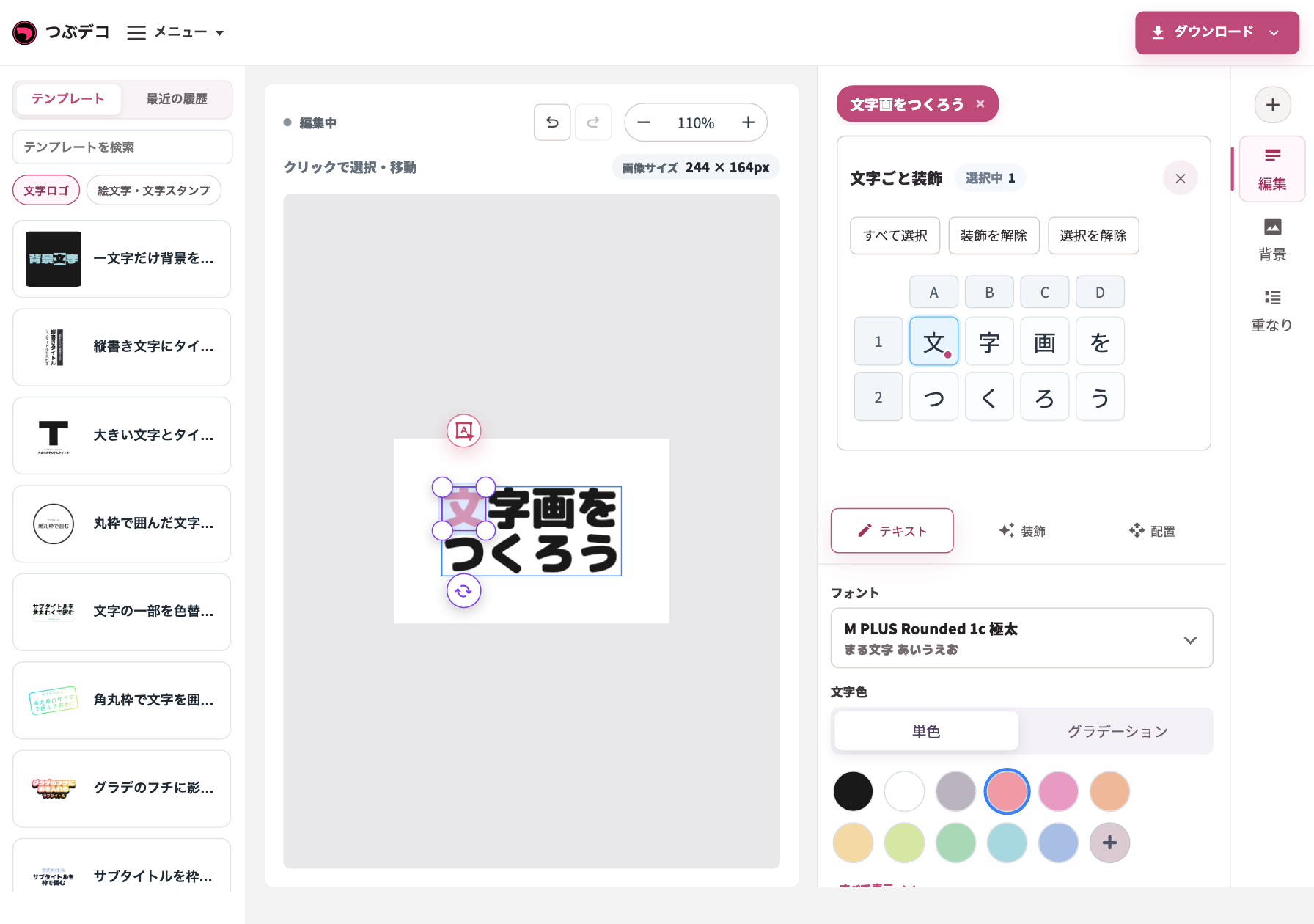The height and width of the screenshot is (924, 1314).
Task: Toggle the 字 character cell
Action: [x=989, y=341]
